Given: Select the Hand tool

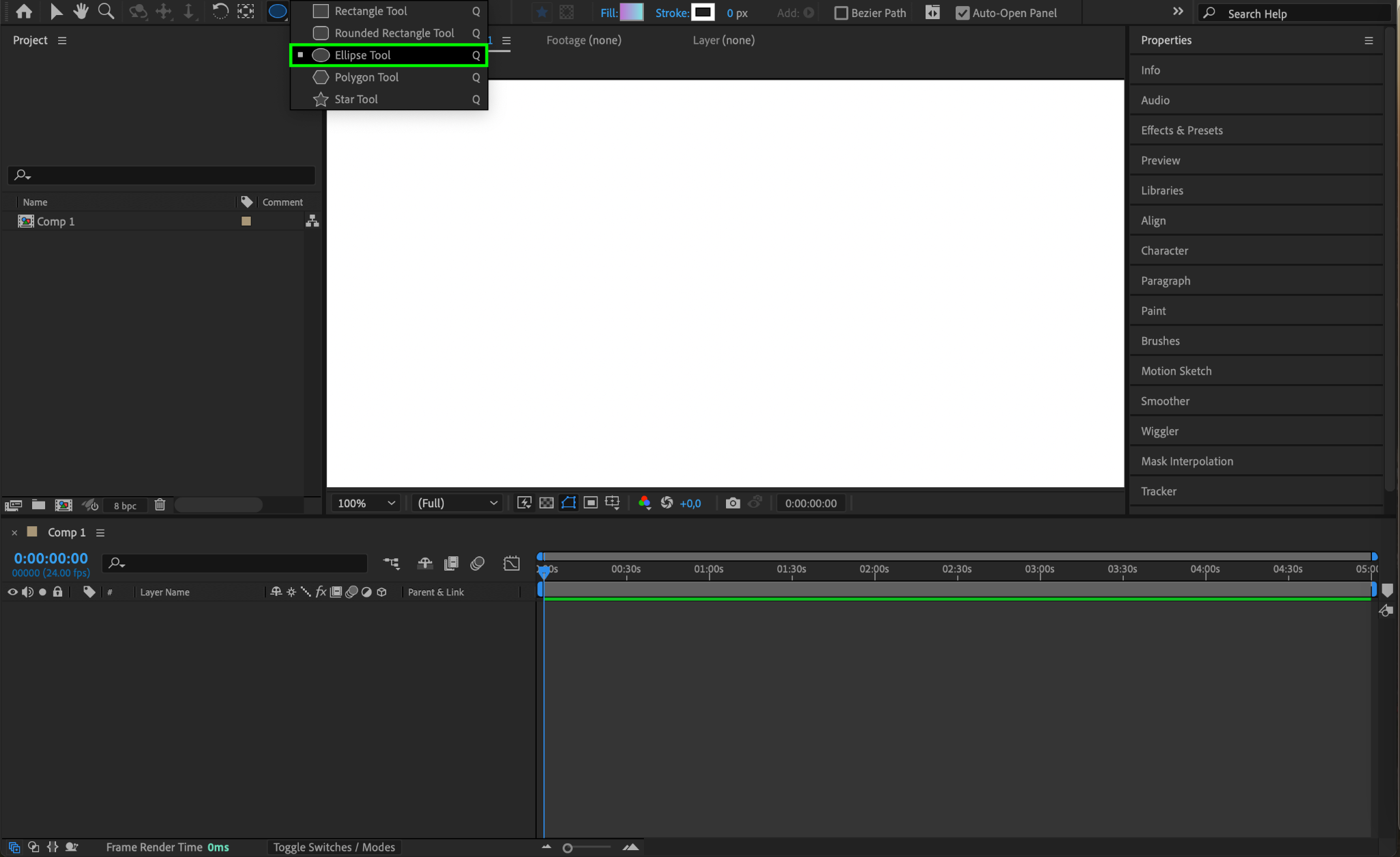Looking at the screenshot, I should point(81,11).
